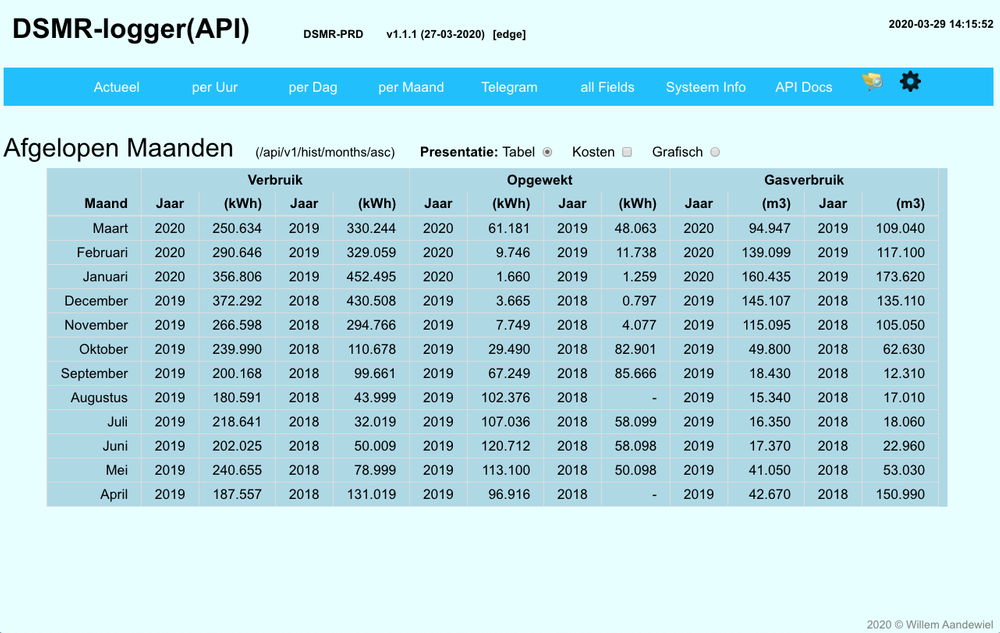The width and height of the screenshot is (1000, 633).
Task: Click the /api/v1/hist/months/asc endpoint text
Action: coord(325,152)
